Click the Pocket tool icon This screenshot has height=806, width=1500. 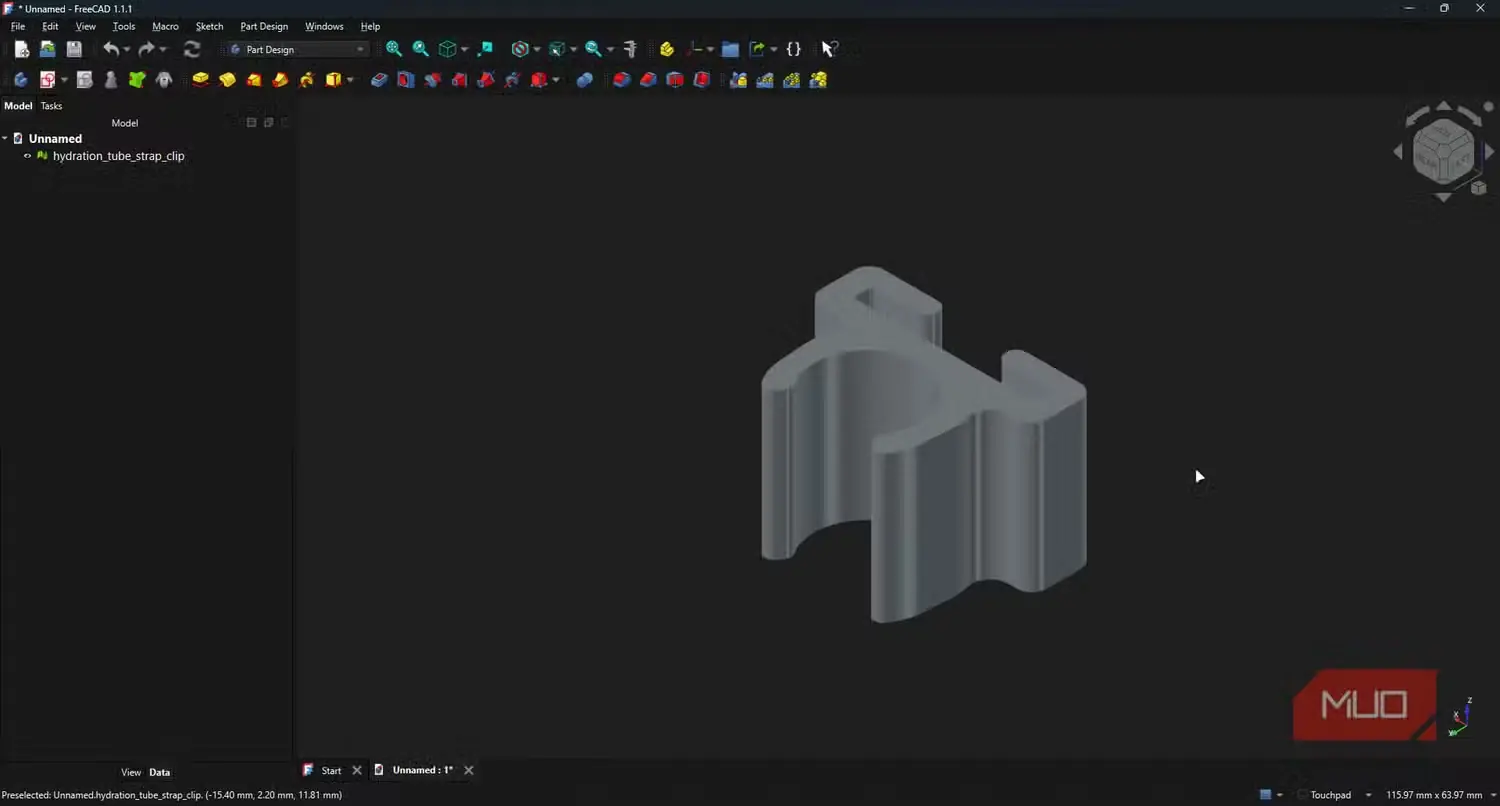pyautogui.click(x=379, y=80)
